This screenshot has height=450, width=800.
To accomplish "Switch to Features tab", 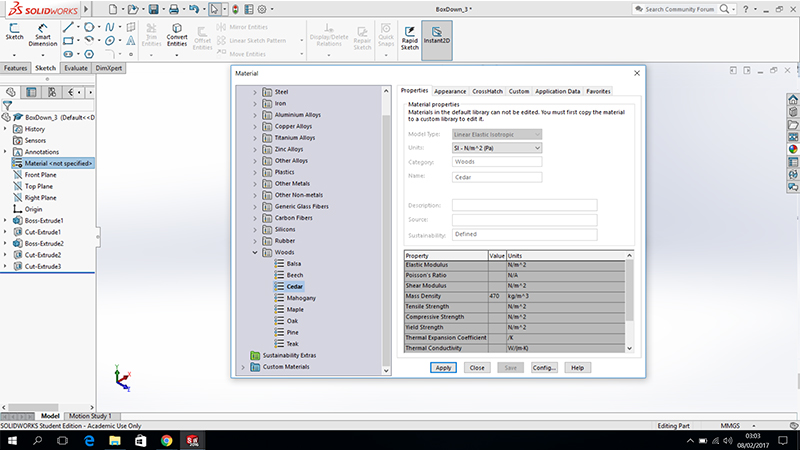I will pyautogui.click(x=15, y=68).
